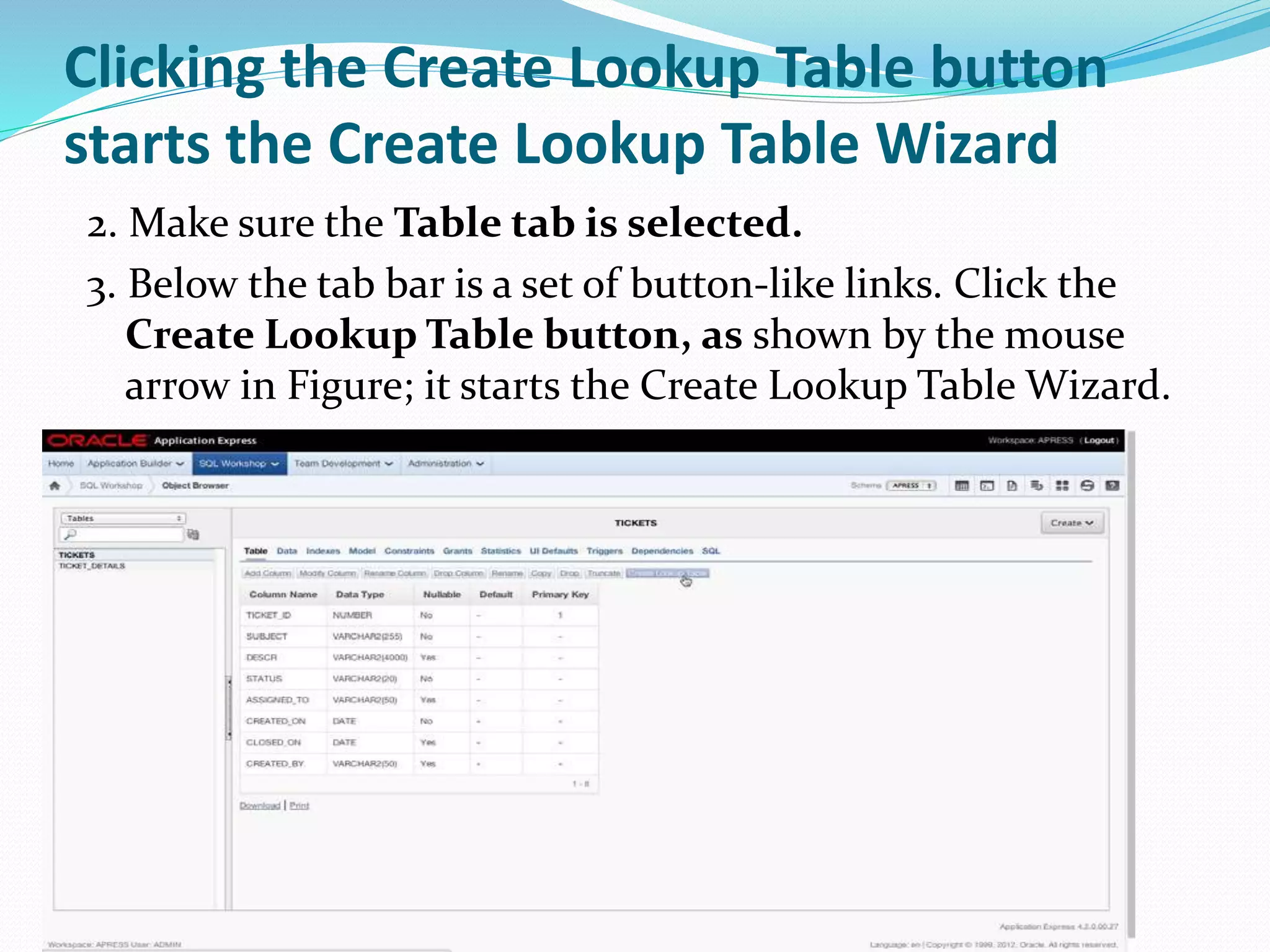Select TICKET_DETAILS in the tables list

(x=92, y=566)
